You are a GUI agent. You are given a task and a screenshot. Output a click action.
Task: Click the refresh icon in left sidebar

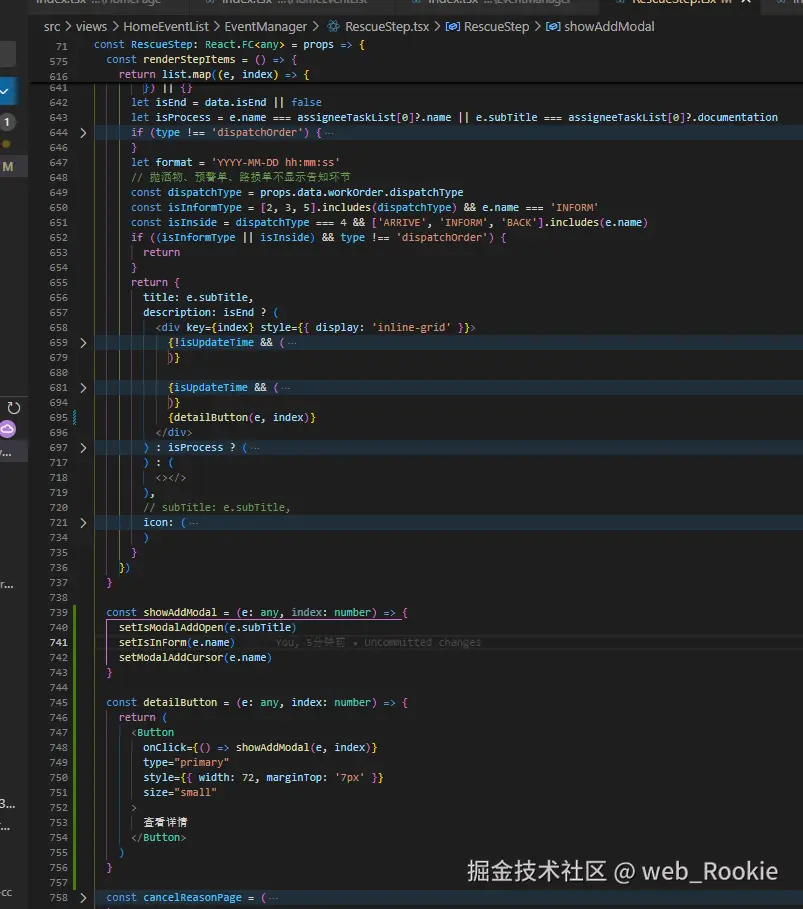point(14,408)
